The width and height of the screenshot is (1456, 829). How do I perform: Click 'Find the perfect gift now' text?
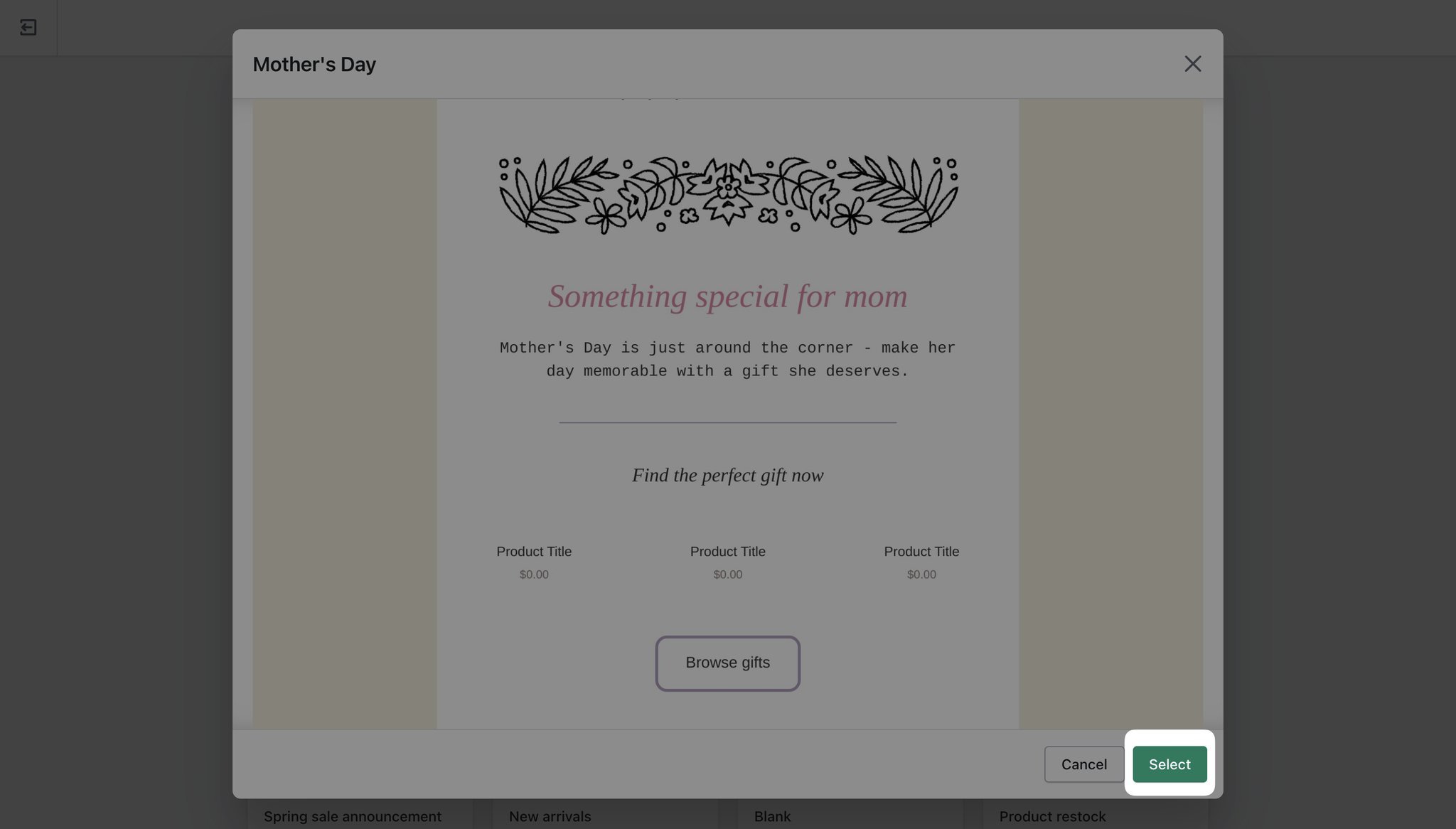727,476
